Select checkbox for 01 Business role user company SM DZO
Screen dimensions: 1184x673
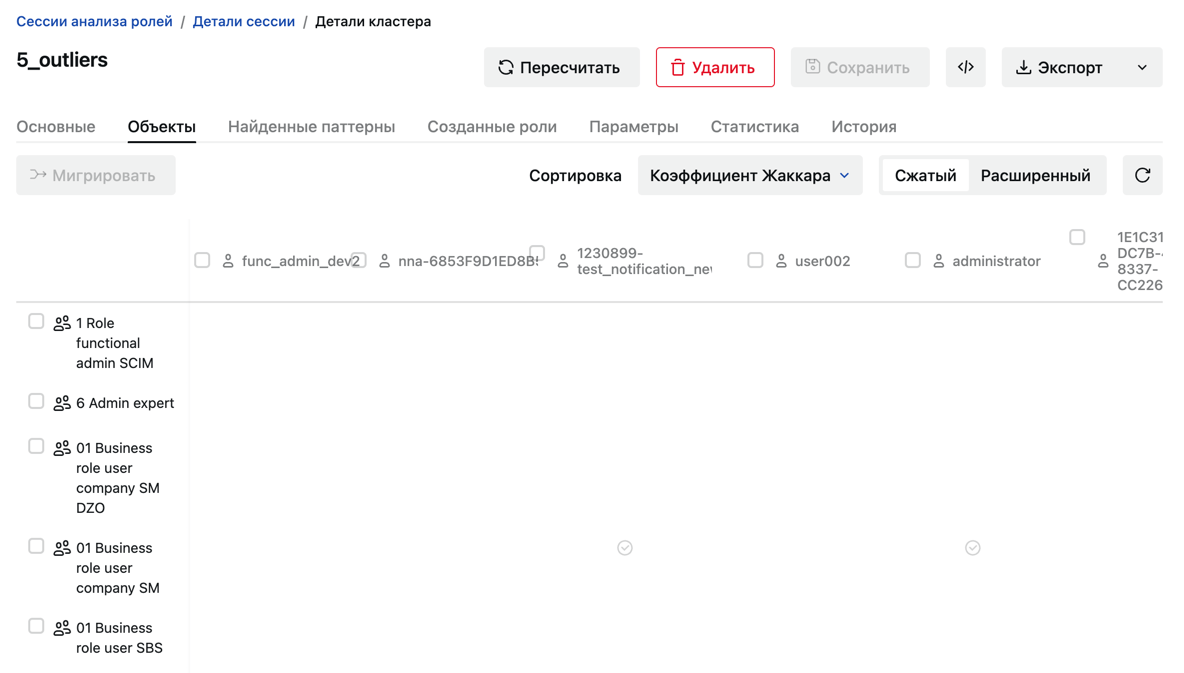pos(36,446)
